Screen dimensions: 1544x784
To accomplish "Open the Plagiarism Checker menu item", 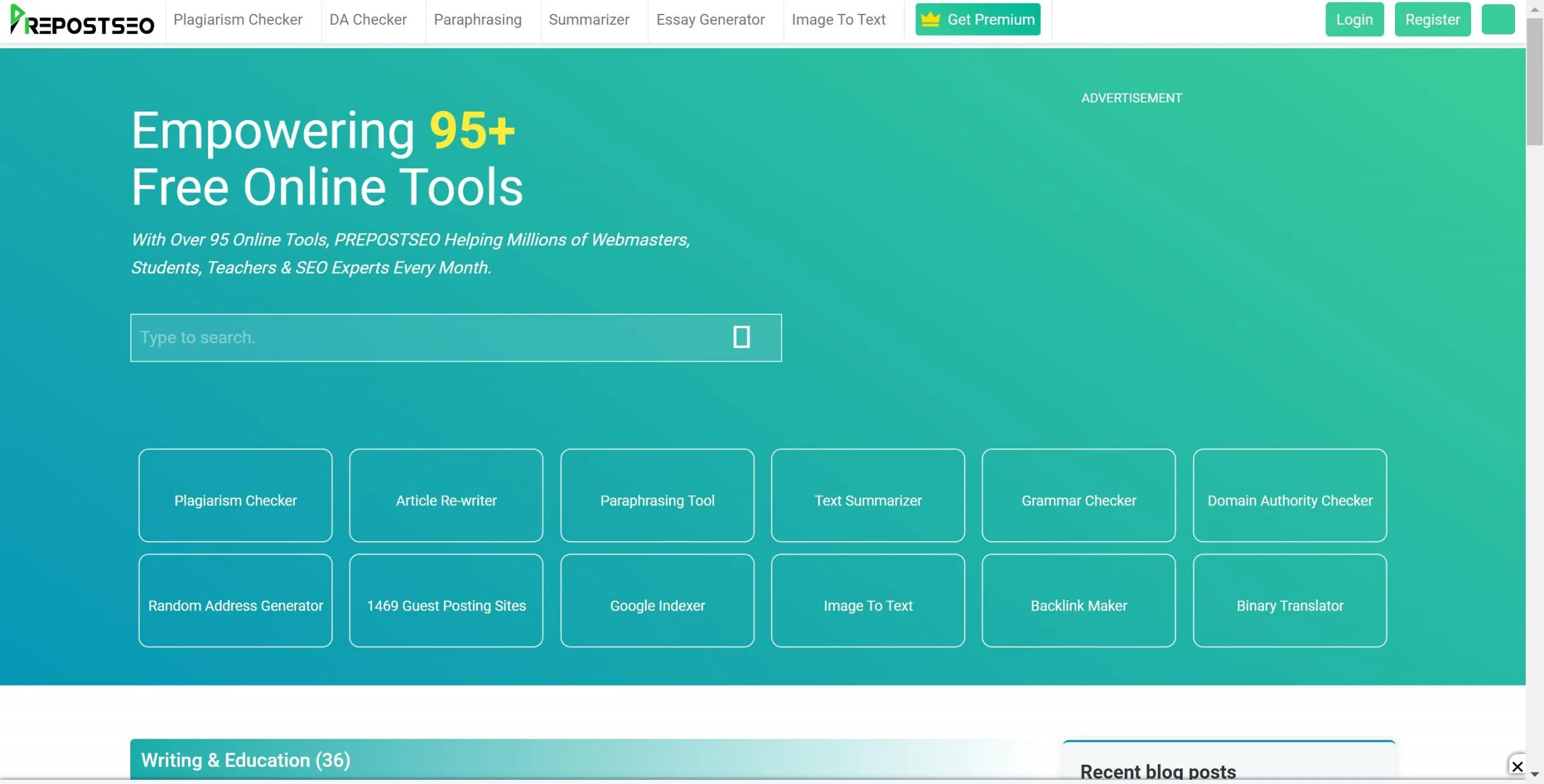I will [238, 19].
